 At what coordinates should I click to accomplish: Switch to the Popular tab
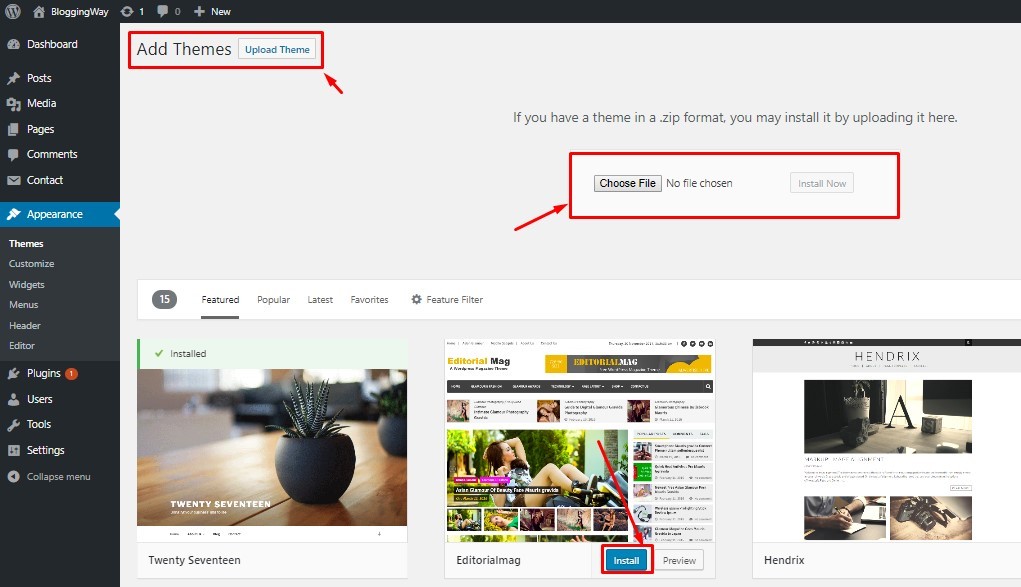pos(273,300)
